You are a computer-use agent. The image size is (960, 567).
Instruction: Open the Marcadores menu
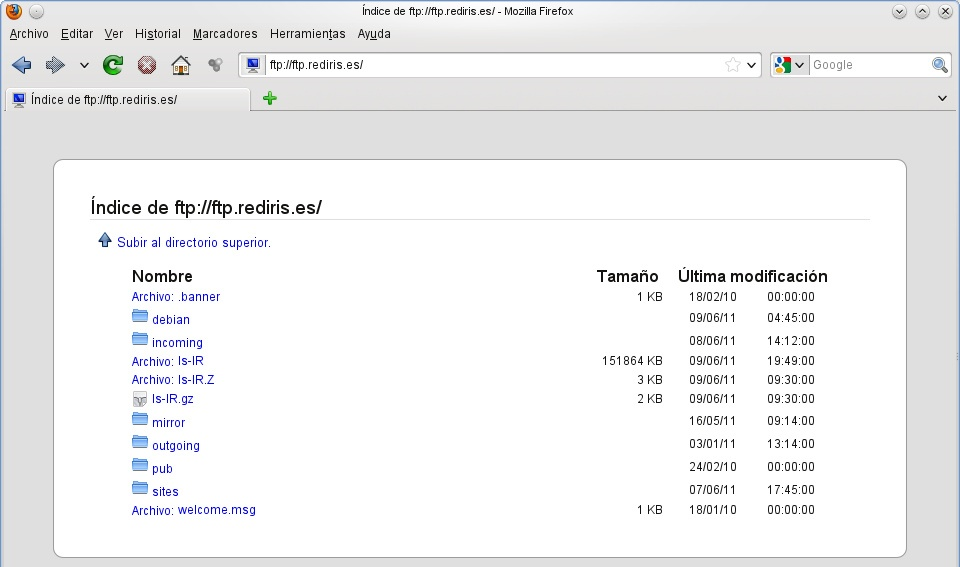click(224, 34)
